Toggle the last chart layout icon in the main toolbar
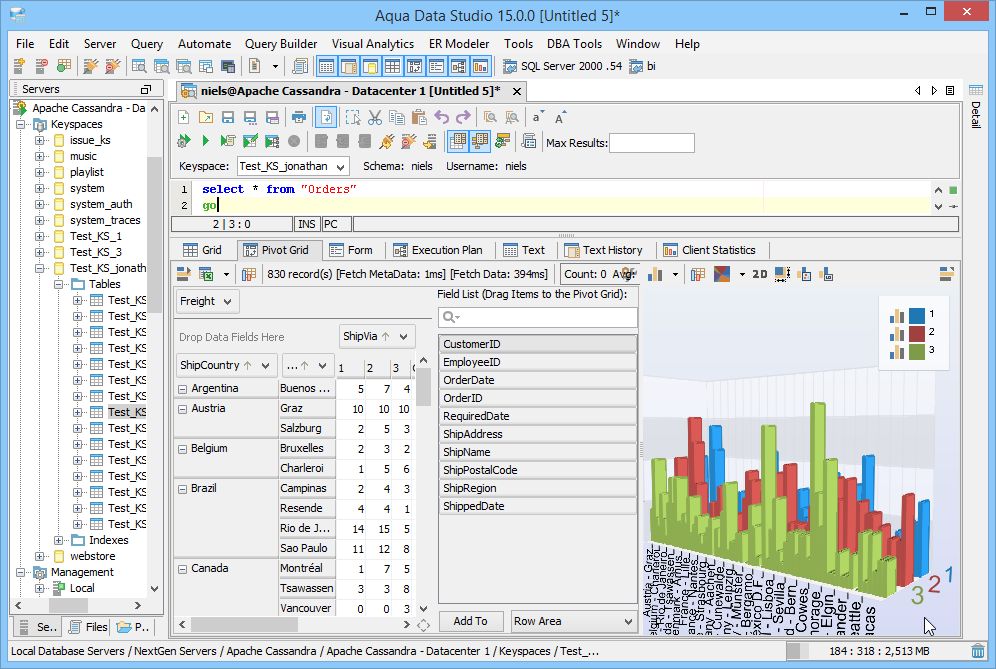Screen dimensions: 996x669 (481, 66)
